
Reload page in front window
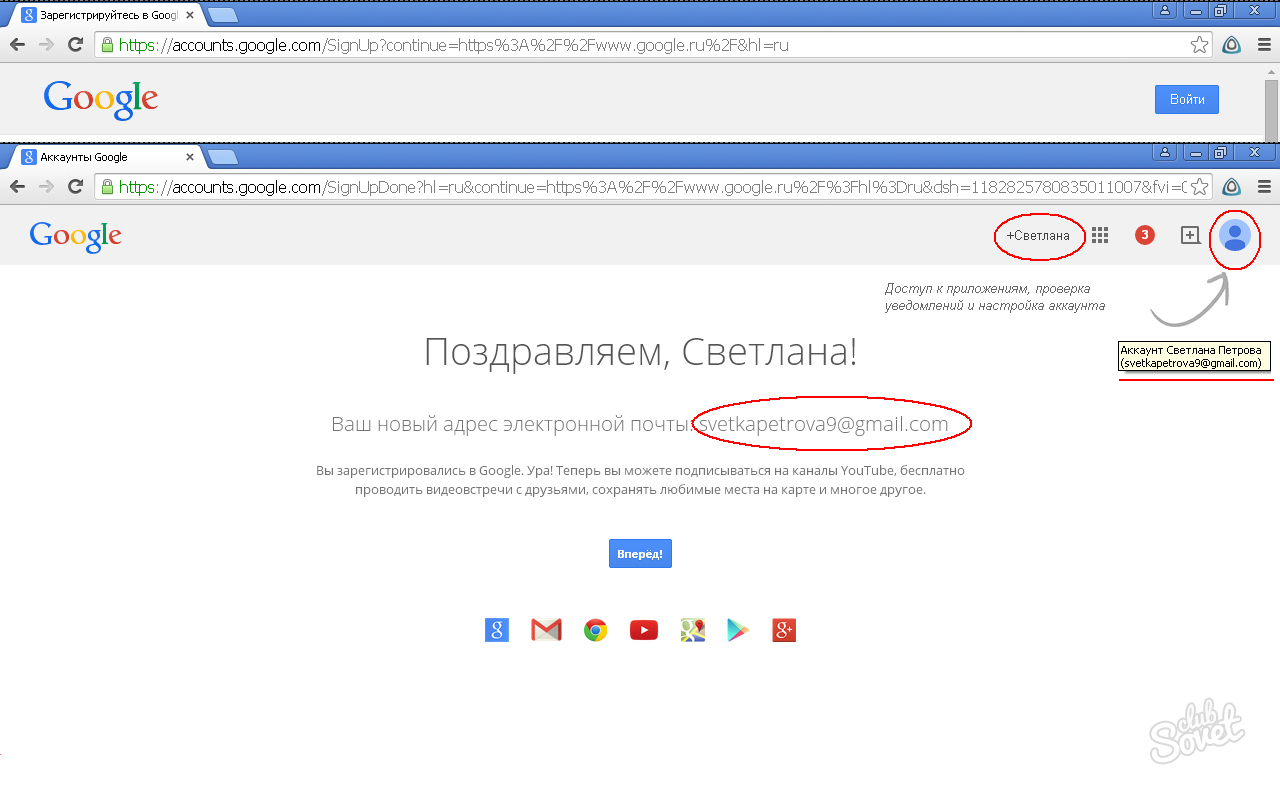coord(75,187)
